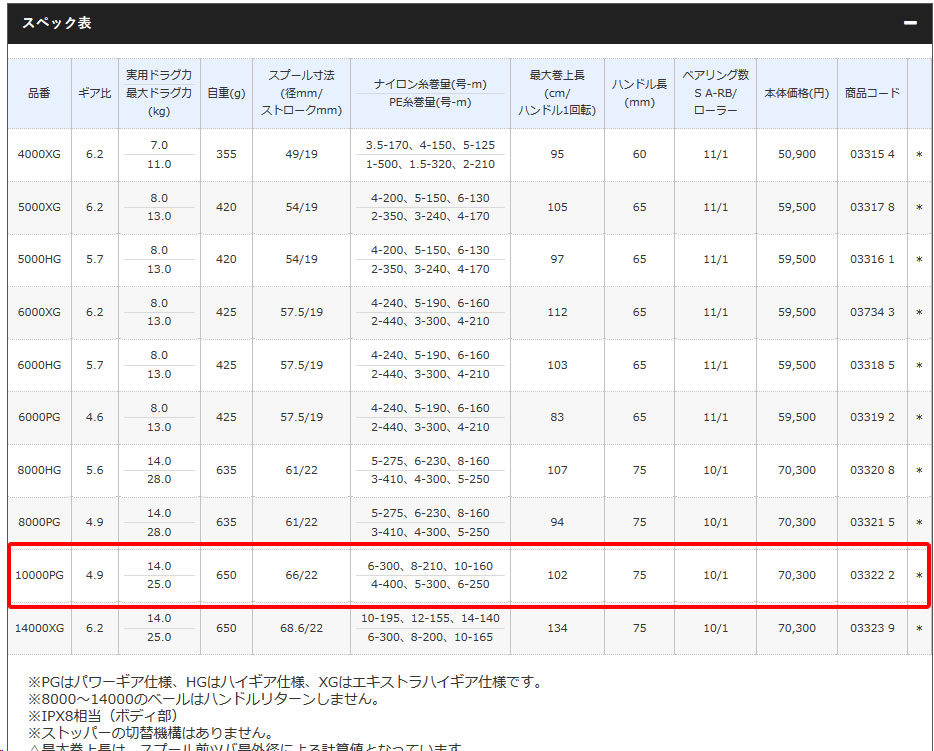This screenshot has width=934, height=751.
Task: Click gear ratio 4.6 in 6000PG row
Action: 95,417
